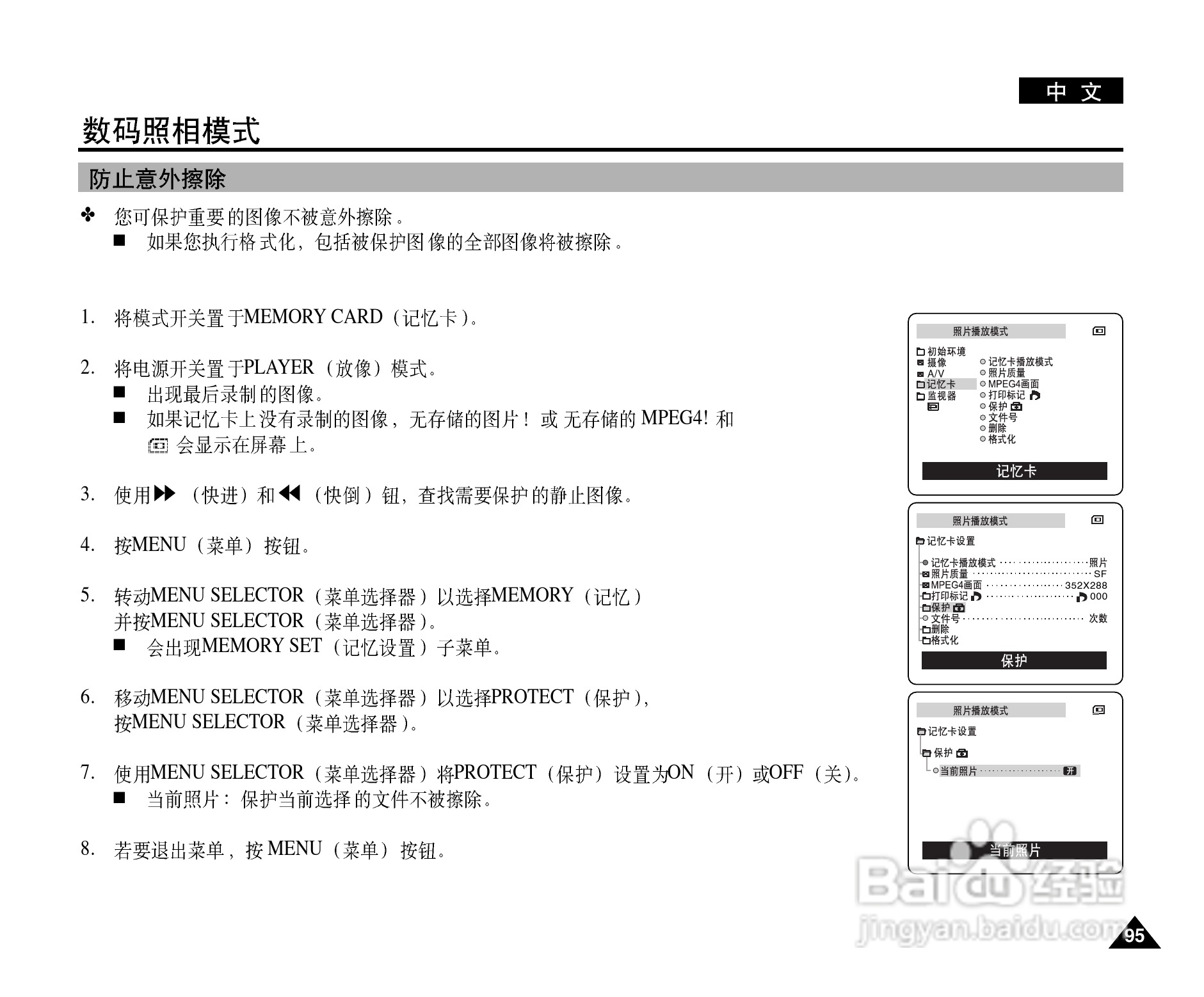Click icon beside 照片质量 in settings list
This screenshot has height=997, width=1204.
coord(926,574)
